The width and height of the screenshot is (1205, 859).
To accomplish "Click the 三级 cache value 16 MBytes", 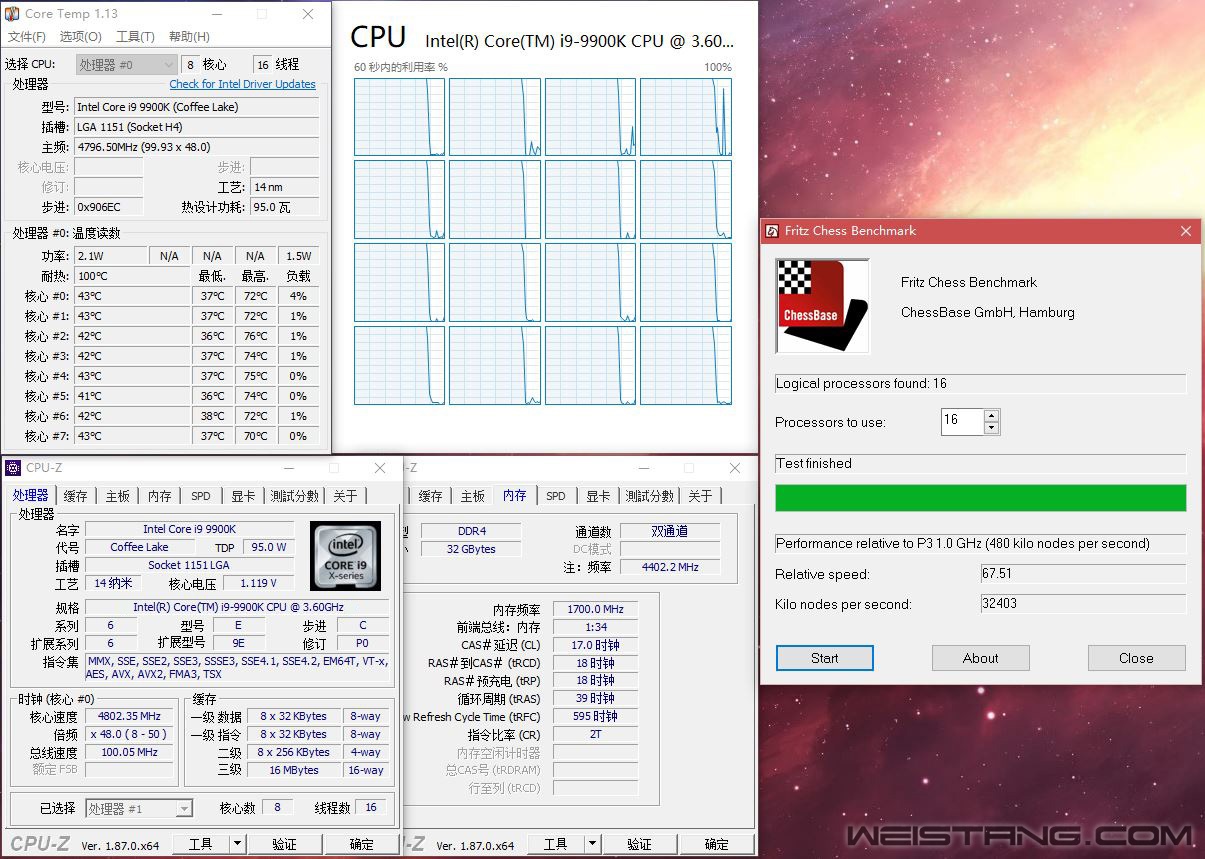I will click(294, 770).
